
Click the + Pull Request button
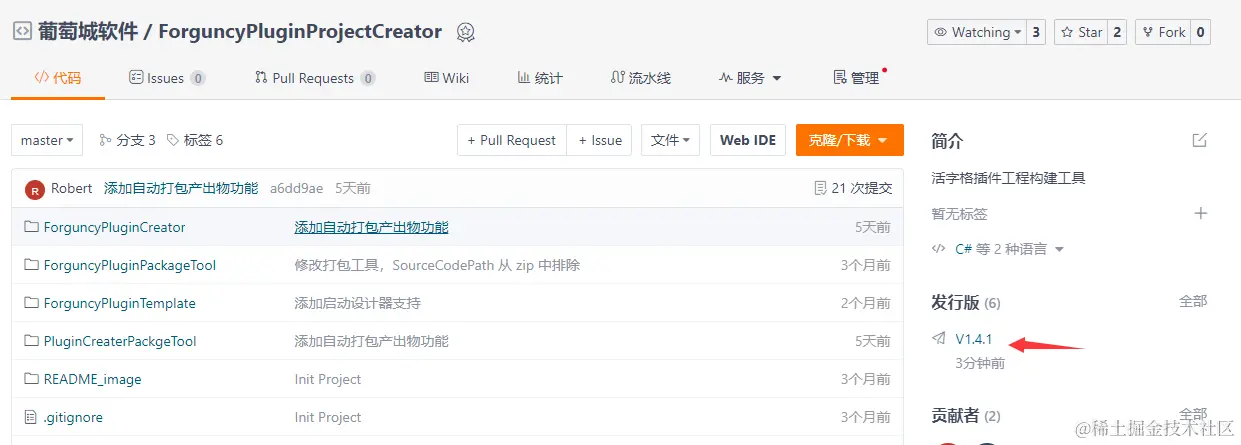[512, 140]
